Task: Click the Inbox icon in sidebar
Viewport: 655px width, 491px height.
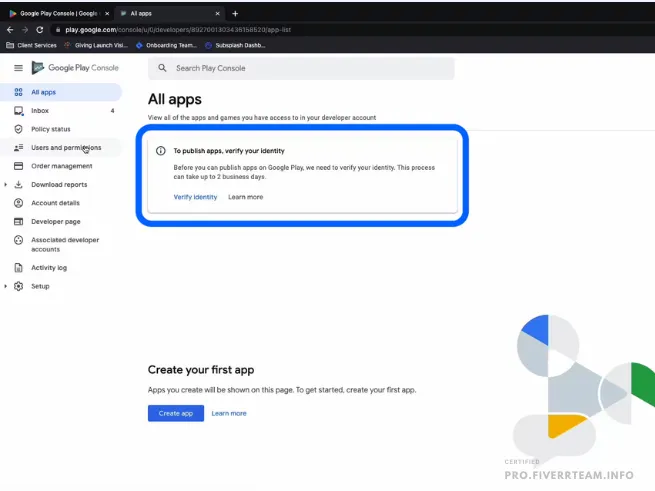Action: pyautogui.click(x=18, y=111)
